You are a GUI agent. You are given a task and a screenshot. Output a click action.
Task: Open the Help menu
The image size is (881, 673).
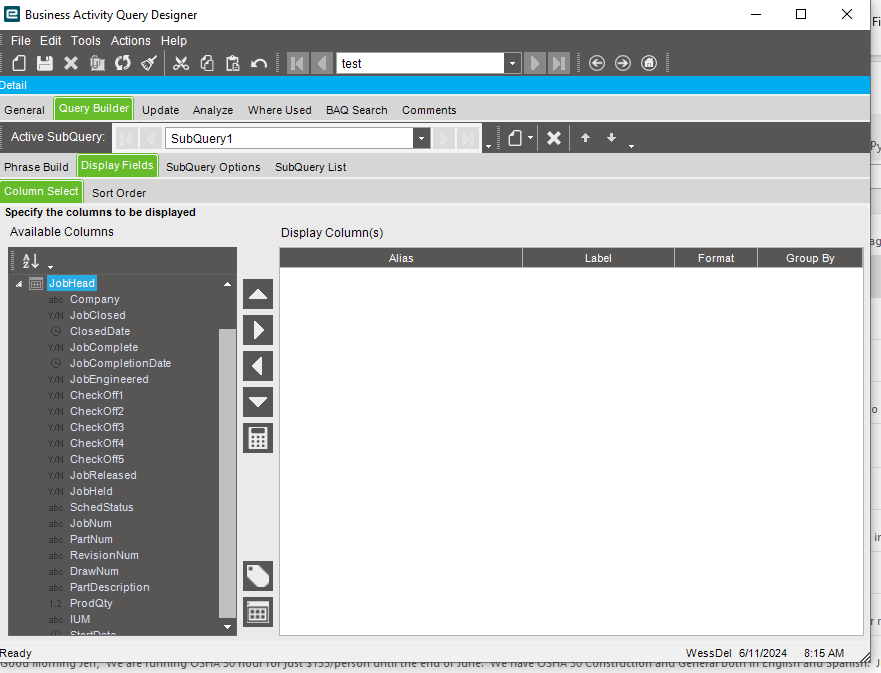pos(174,40)
